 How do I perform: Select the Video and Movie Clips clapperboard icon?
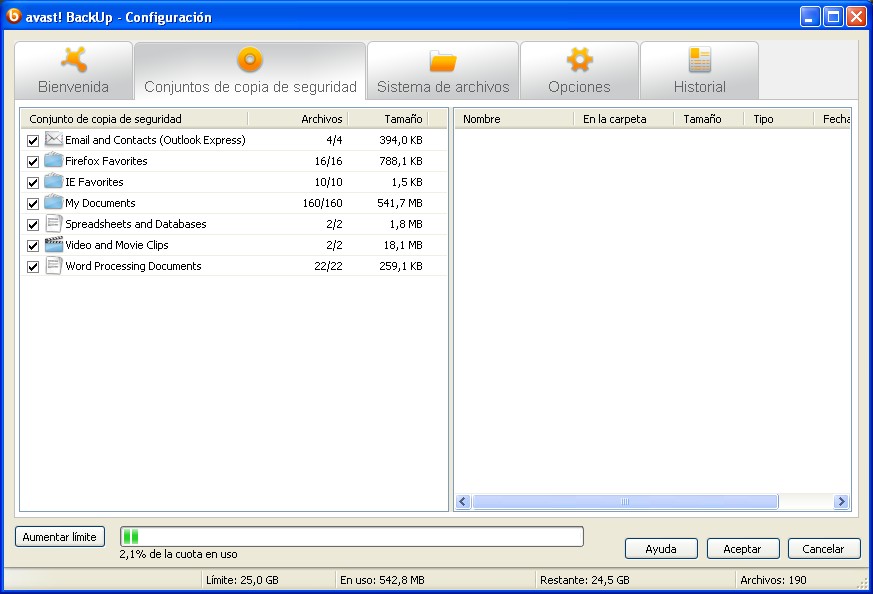coord(53,244)
